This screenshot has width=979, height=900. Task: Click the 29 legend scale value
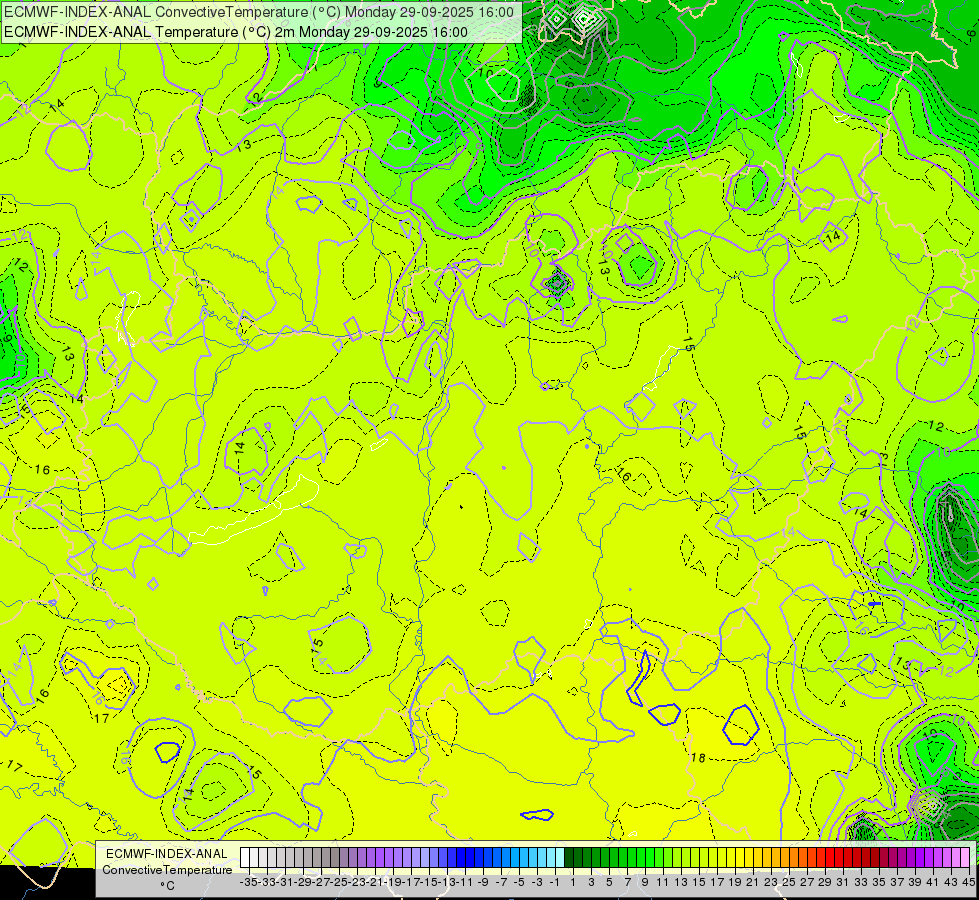(824, 883)
